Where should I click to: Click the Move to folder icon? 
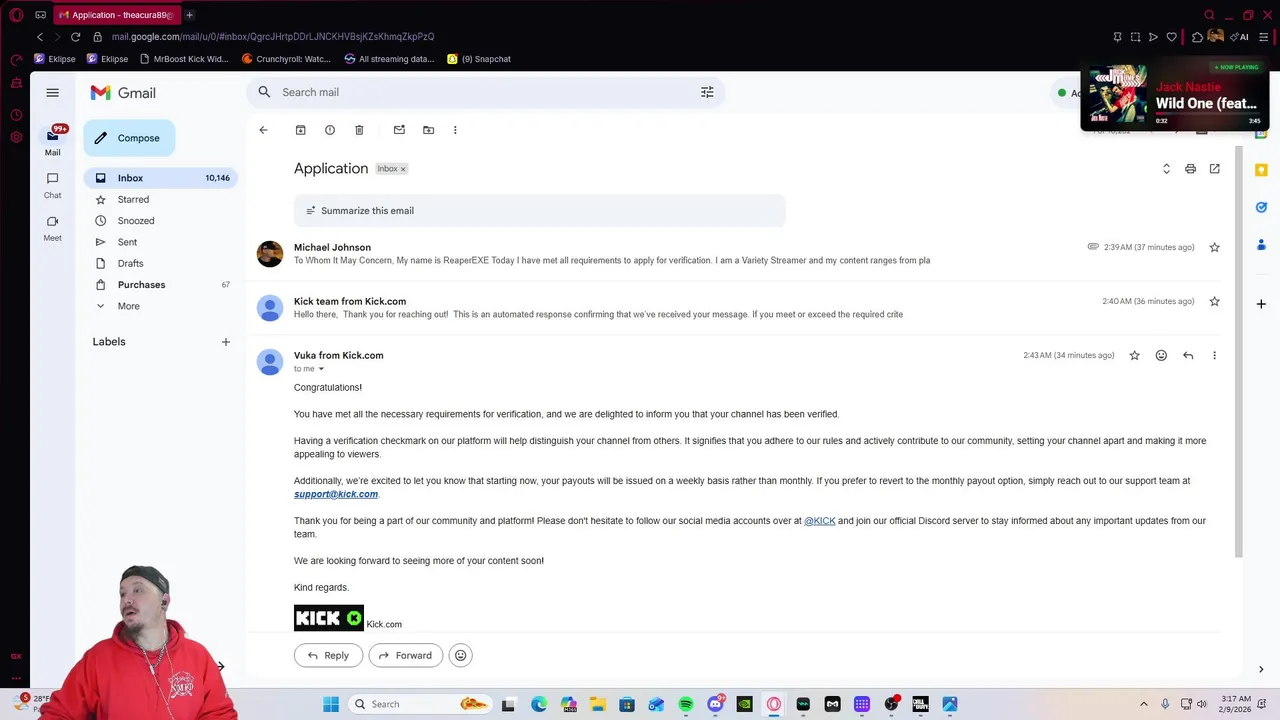[428, 130]
